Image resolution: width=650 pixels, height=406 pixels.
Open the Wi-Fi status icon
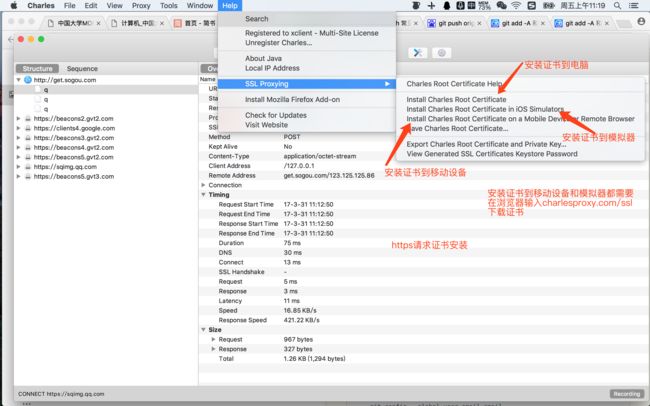pos(516,5)
